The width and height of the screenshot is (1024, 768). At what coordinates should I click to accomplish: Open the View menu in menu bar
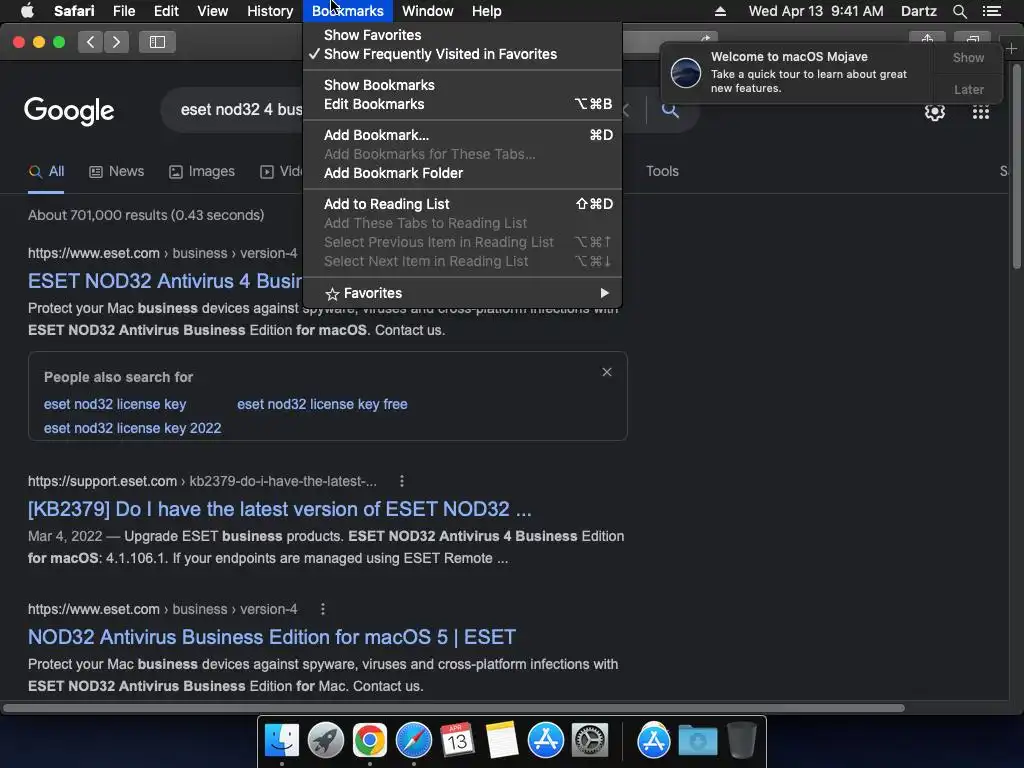coord(212,11)
